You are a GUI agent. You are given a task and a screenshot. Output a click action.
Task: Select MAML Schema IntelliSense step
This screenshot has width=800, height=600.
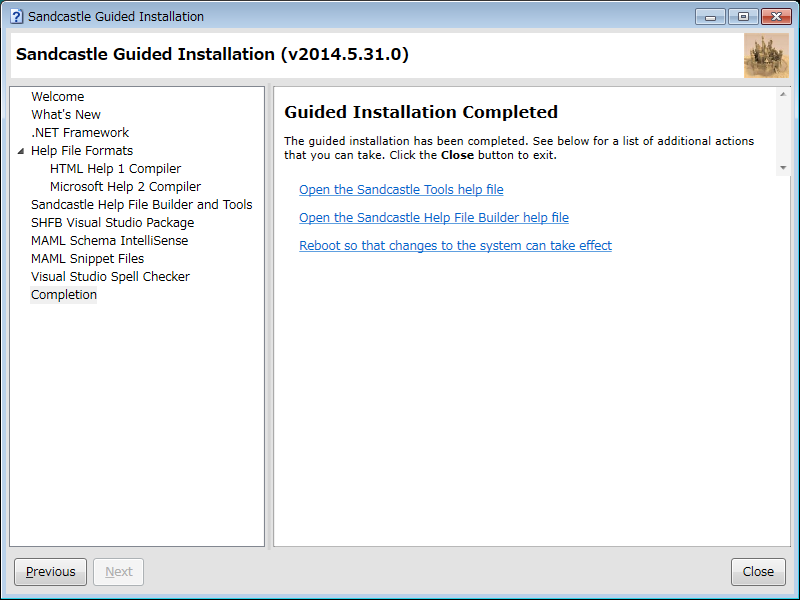tap(110, 240)
